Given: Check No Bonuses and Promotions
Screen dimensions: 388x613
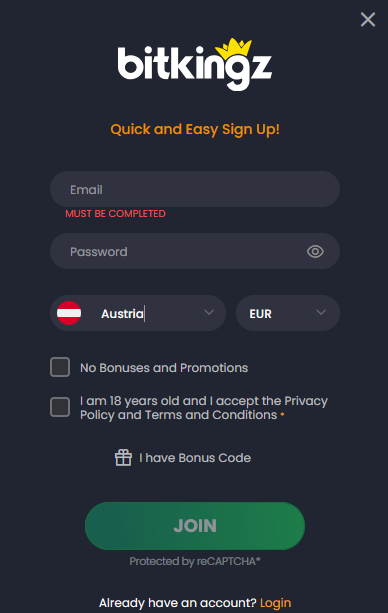Looking at the screenshot, I should coord(60,367).
